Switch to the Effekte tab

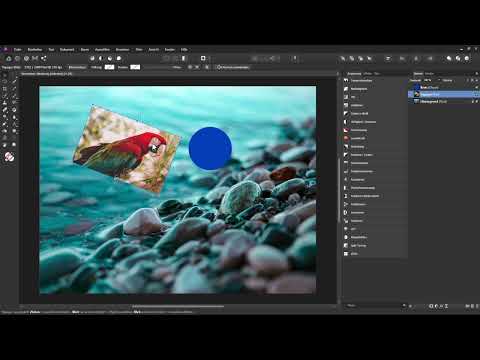point(368,74)
